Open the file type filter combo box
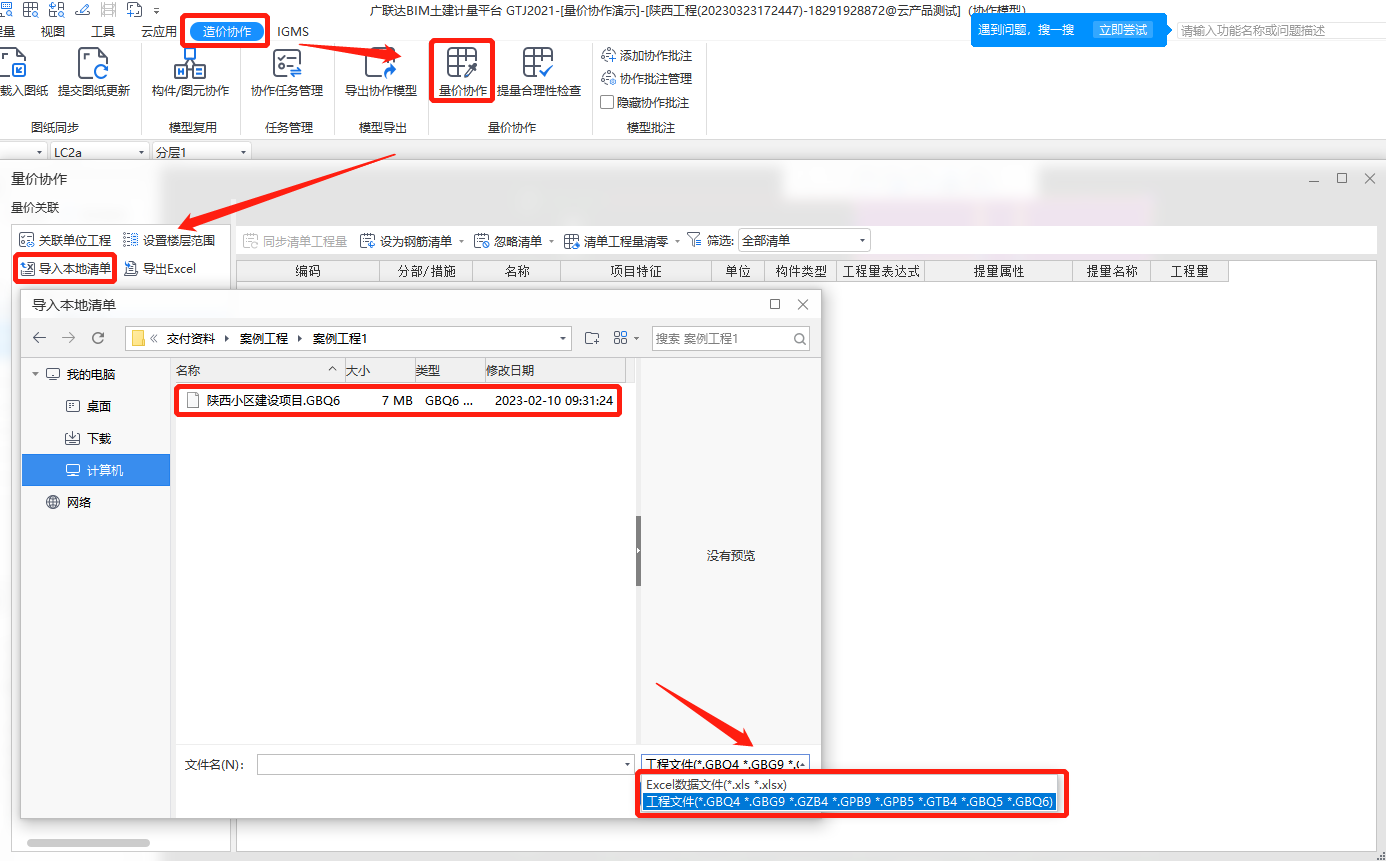Screen dimensions: 1386x861 click(725, 764)
